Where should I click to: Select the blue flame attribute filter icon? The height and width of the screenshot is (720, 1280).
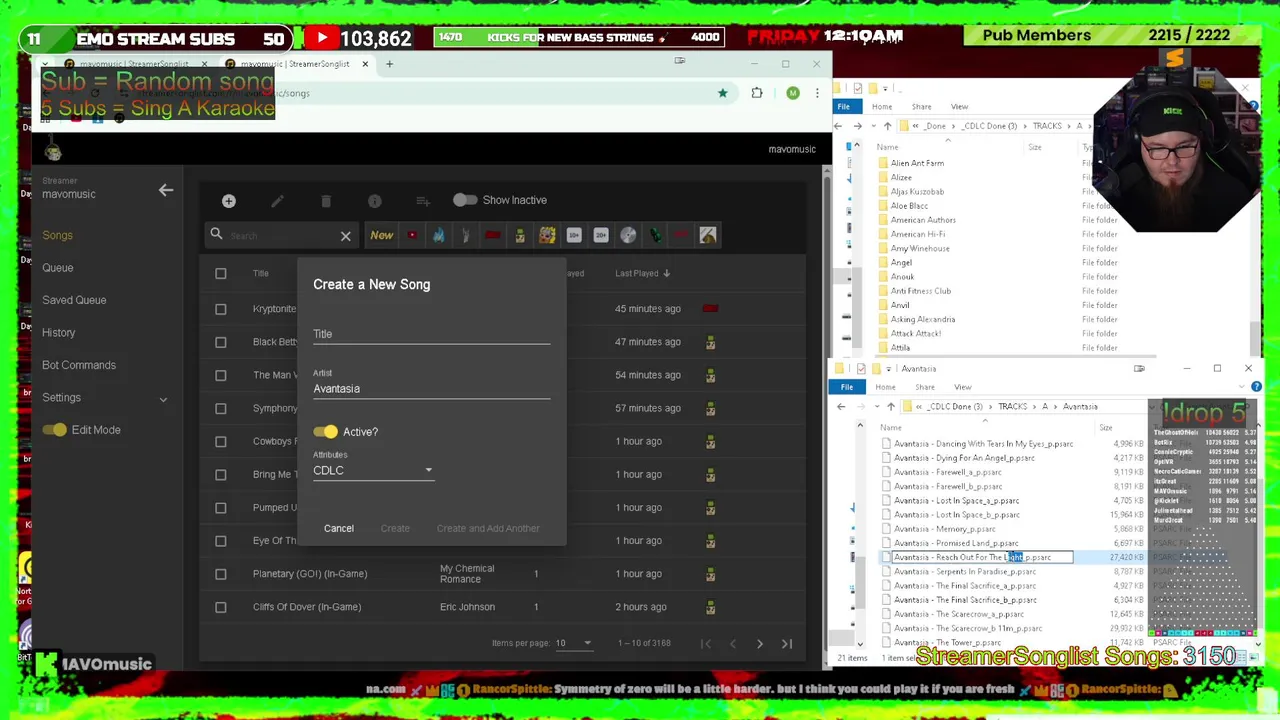tap(438, 235)
